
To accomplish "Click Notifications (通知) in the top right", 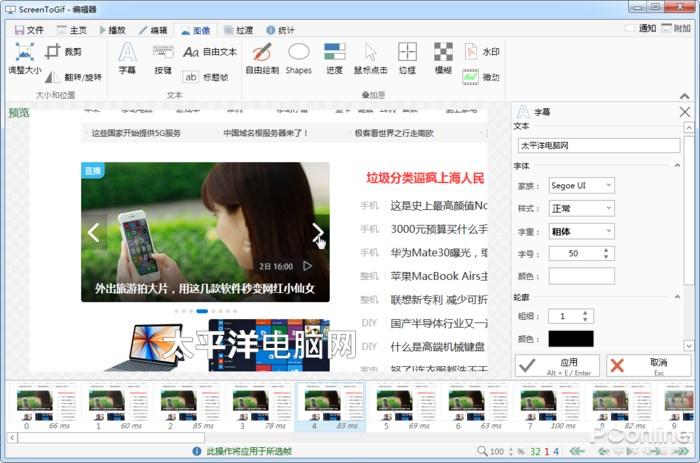I will coord(641,29).
